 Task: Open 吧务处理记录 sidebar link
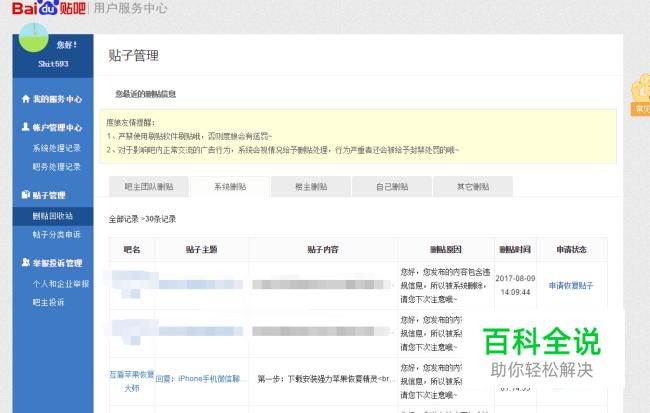coord(56,167)
